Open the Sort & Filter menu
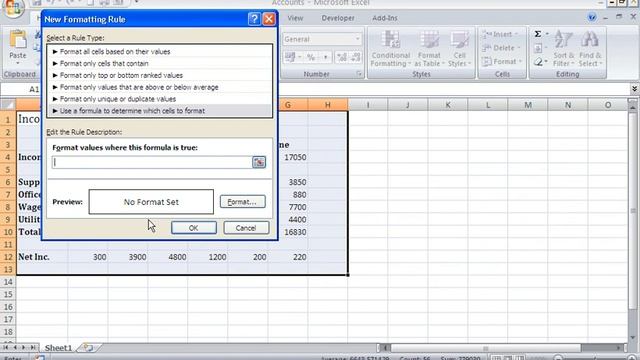Image resolution: width=640 pixels, height=360 pixels. pos(564,49)
